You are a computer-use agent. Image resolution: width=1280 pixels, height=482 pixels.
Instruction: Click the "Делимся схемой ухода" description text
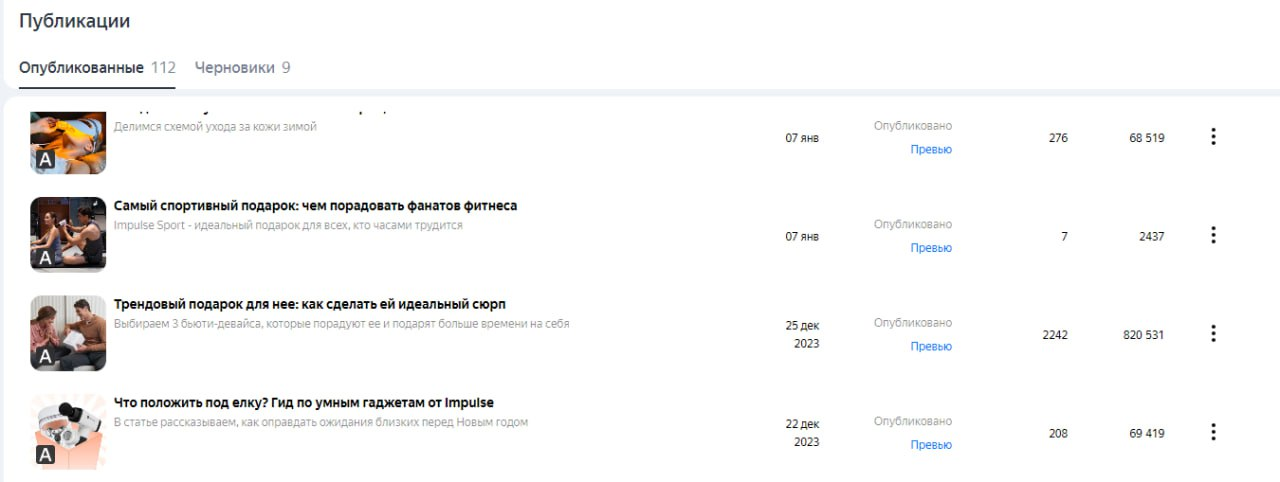(215, 127)
